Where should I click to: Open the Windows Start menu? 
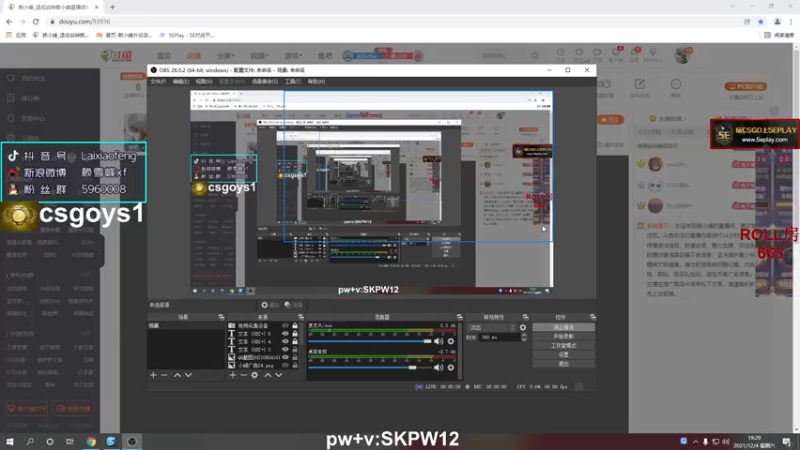click(10, 441)
